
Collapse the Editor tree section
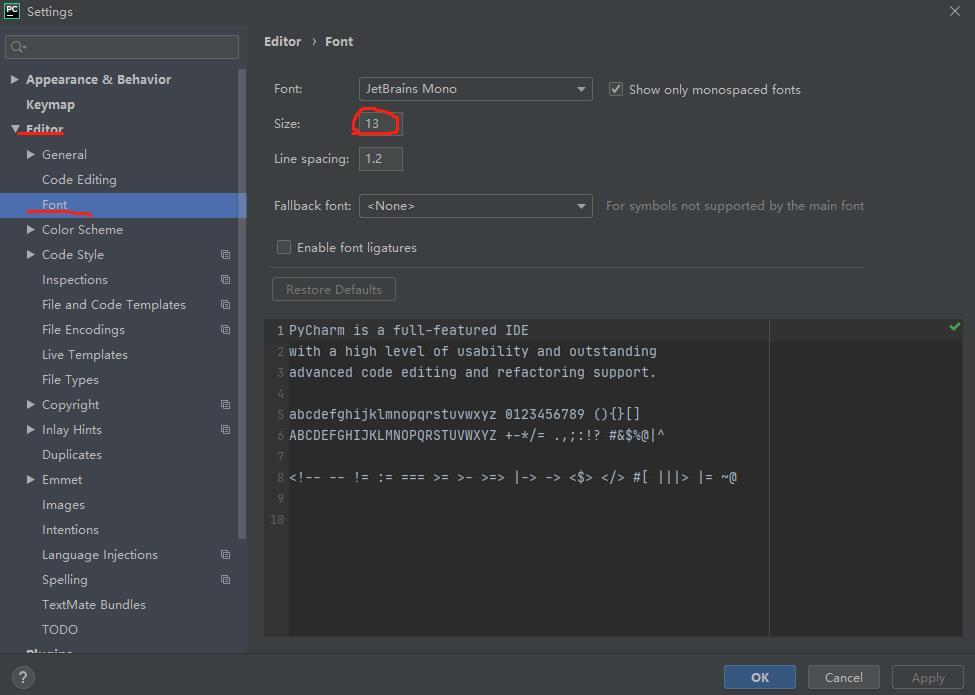[x=16, y=129]
